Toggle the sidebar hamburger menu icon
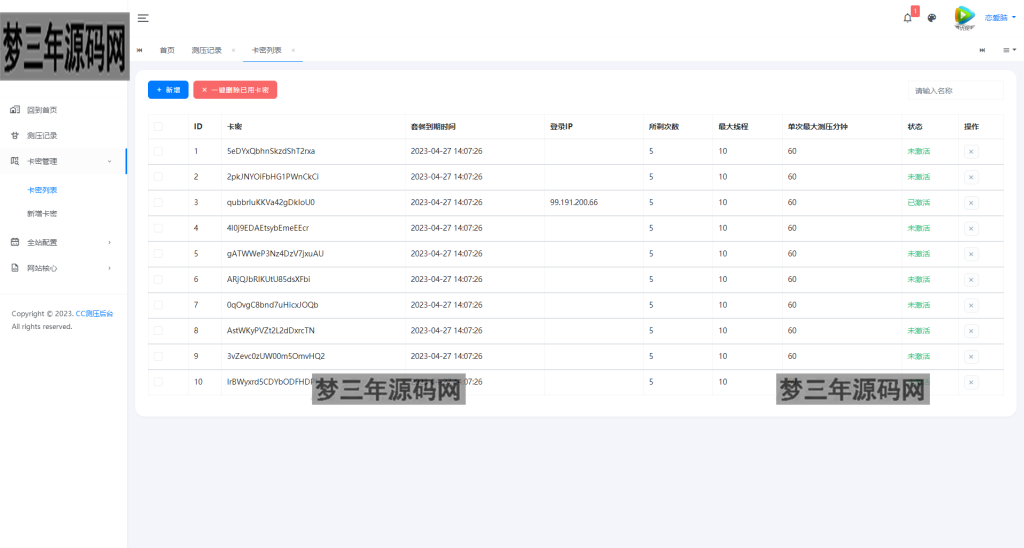1024x548 pixels. [143, 18]
